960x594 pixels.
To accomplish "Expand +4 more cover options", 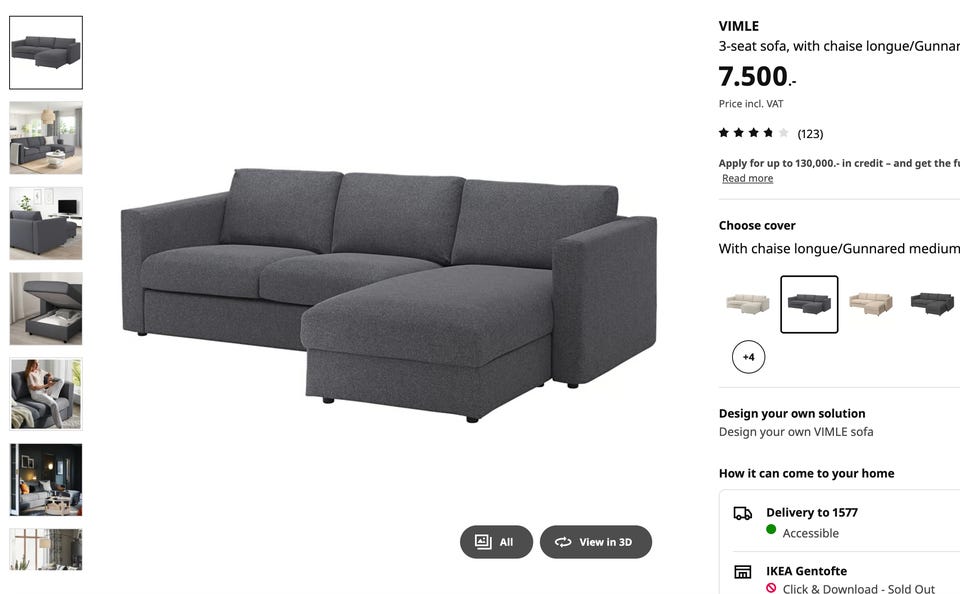I will tap(748, 357).
